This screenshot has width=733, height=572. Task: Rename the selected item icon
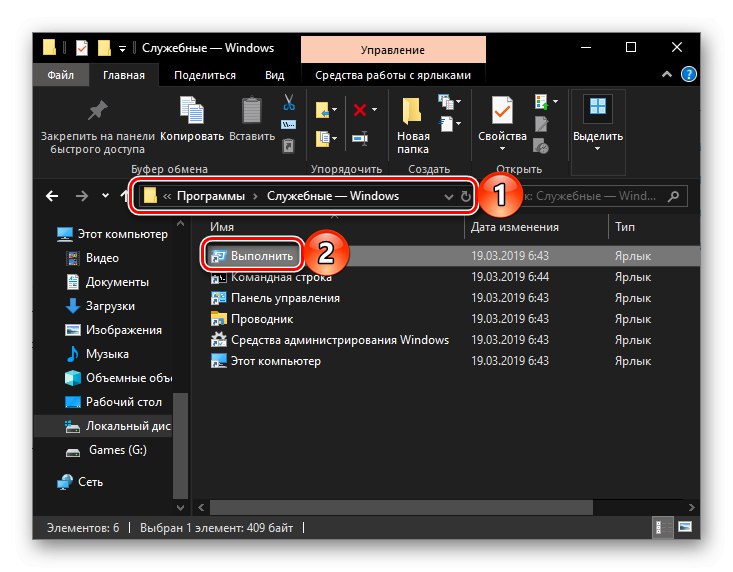360,138
